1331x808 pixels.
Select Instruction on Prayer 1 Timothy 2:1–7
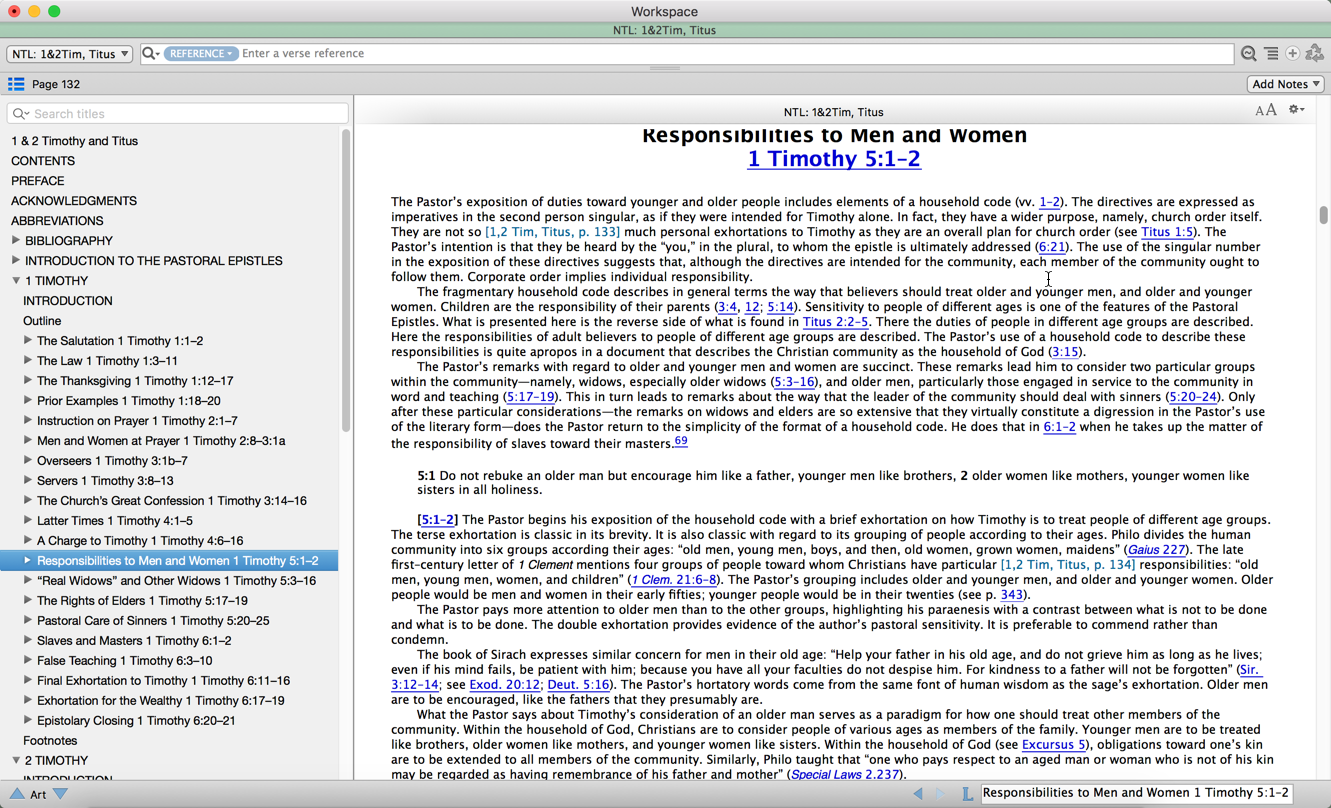(x=137, y=421)
